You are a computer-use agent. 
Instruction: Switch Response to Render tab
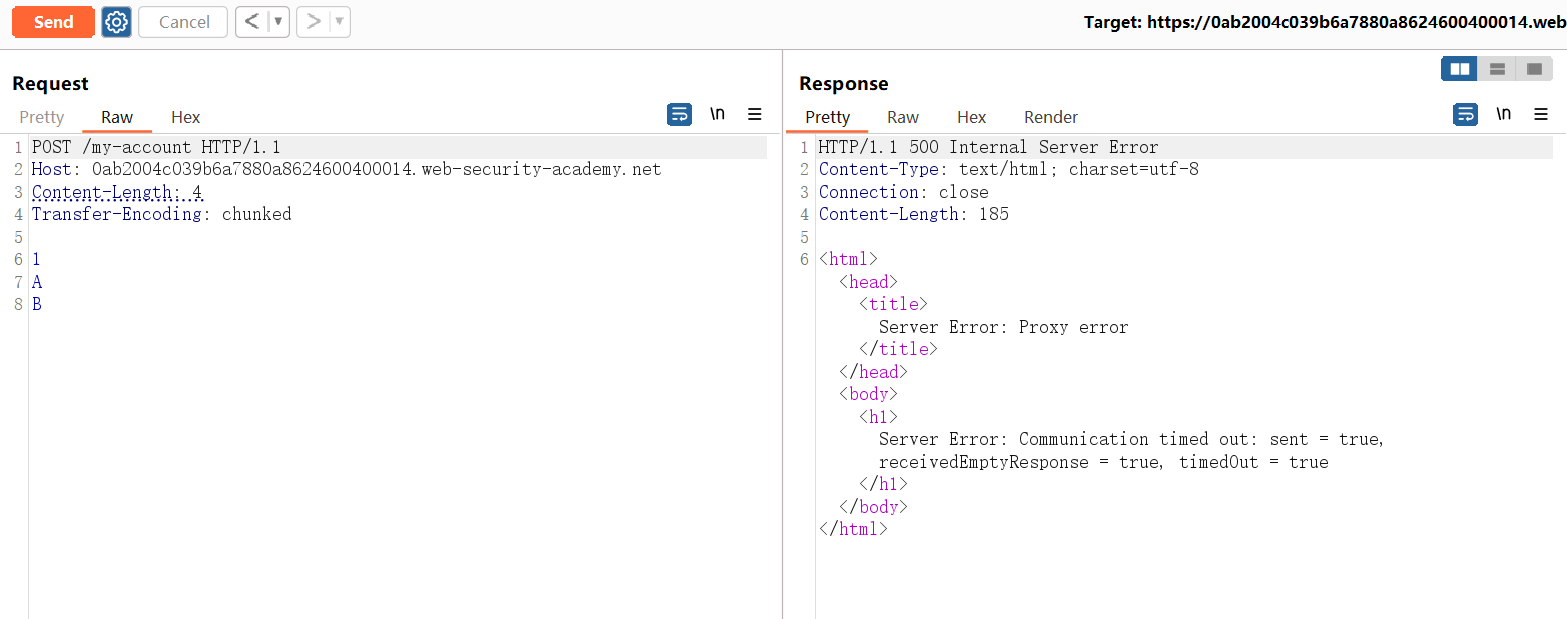point(1051,117)
